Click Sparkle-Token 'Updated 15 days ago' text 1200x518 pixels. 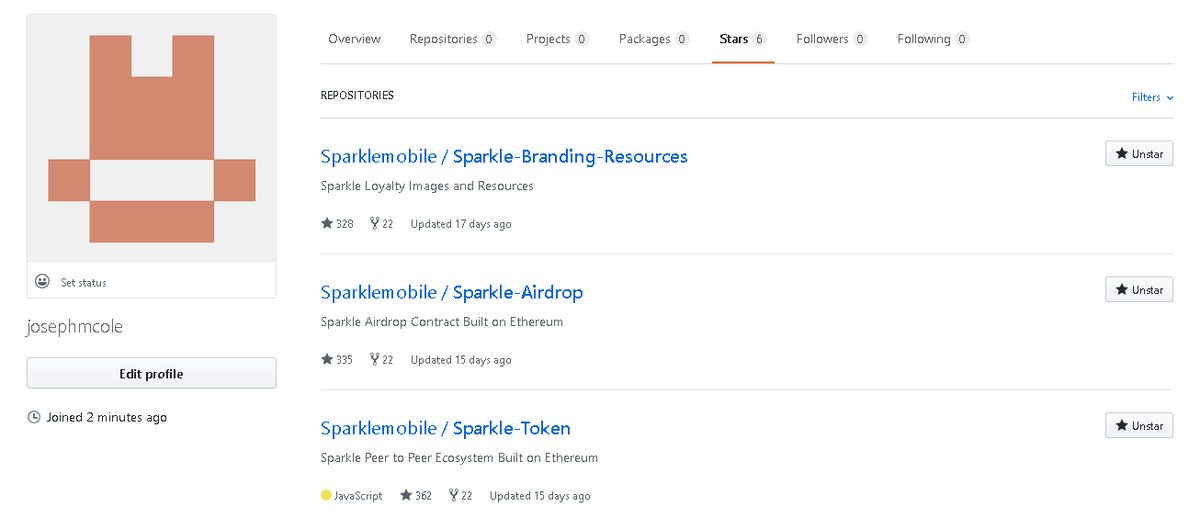click(x=540, y=496)
